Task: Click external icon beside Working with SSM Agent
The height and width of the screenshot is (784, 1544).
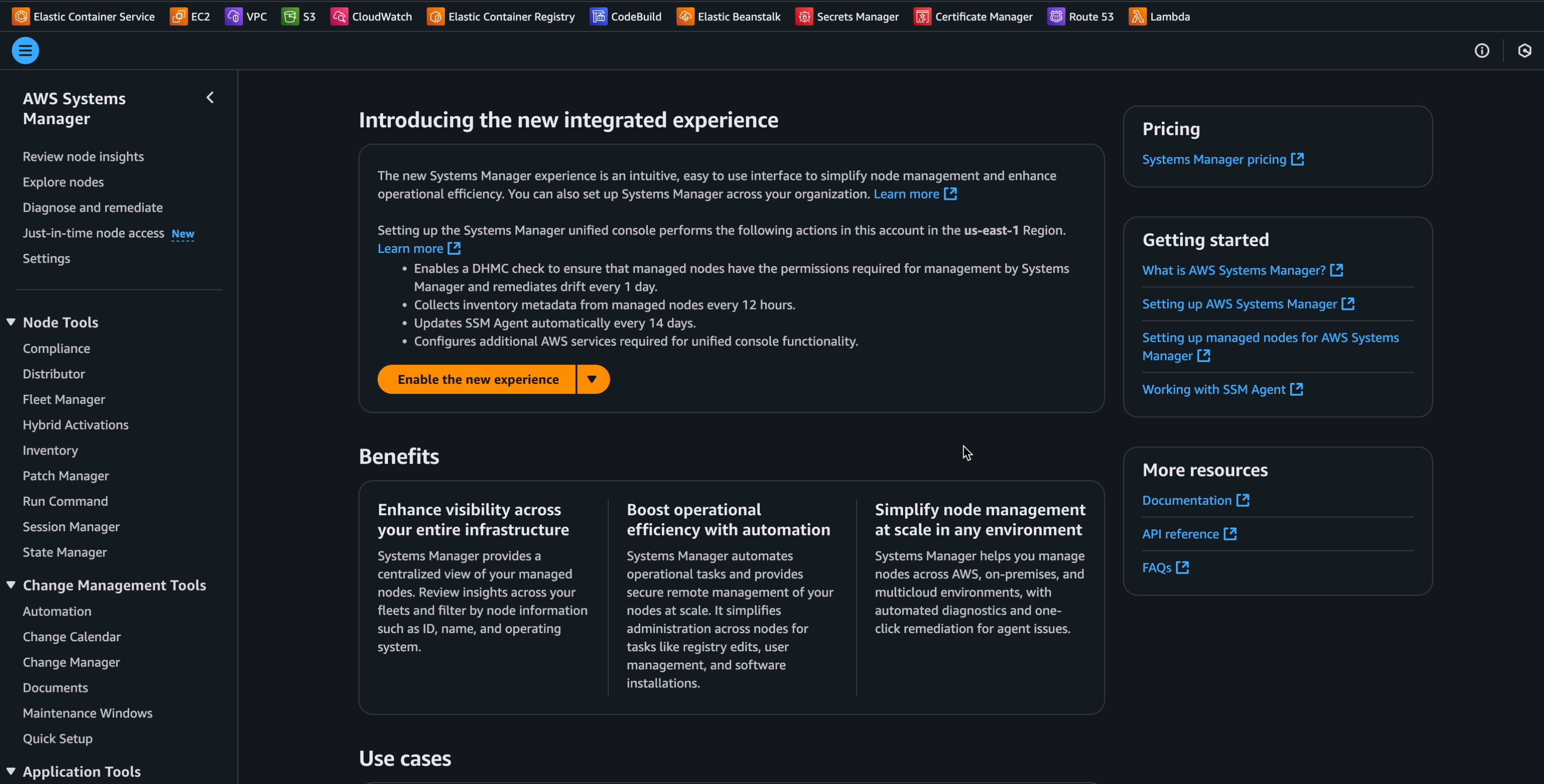Action: 1296,389
